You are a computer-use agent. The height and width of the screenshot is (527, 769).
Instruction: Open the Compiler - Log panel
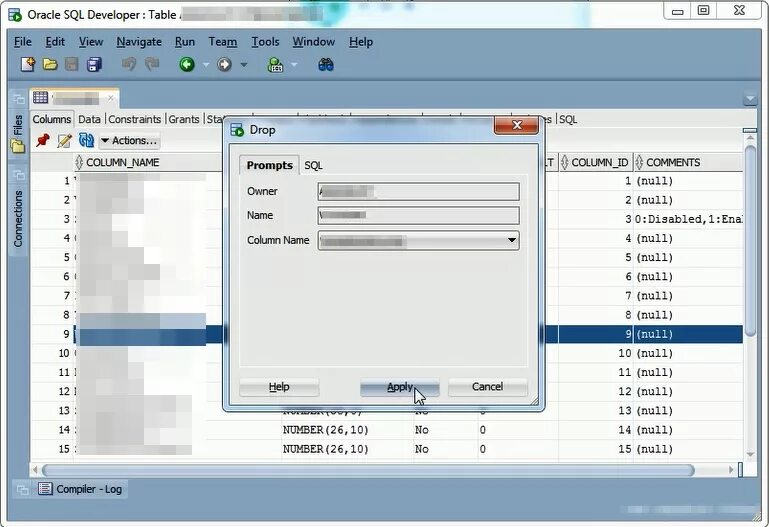coord(81,489)
